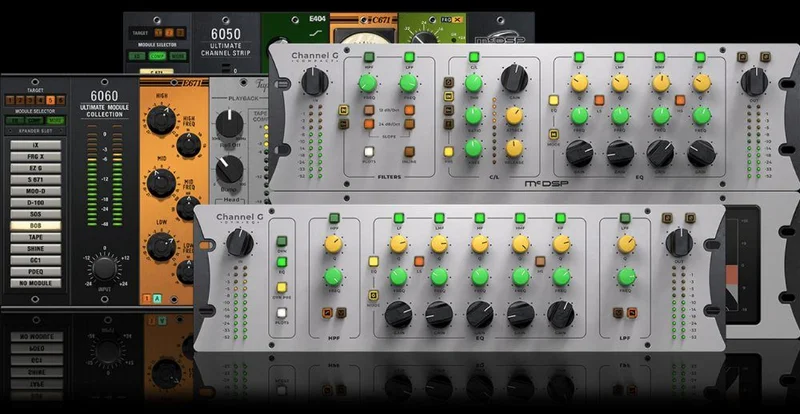Image resolution: width=800 pixels, height=414 pixels.
Task: Select HPF 24 dB/Oct slope button
Action: (369, 124)
